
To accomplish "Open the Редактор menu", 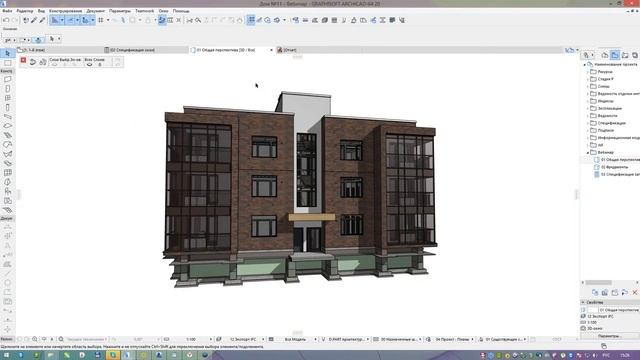I will point(24,11).
